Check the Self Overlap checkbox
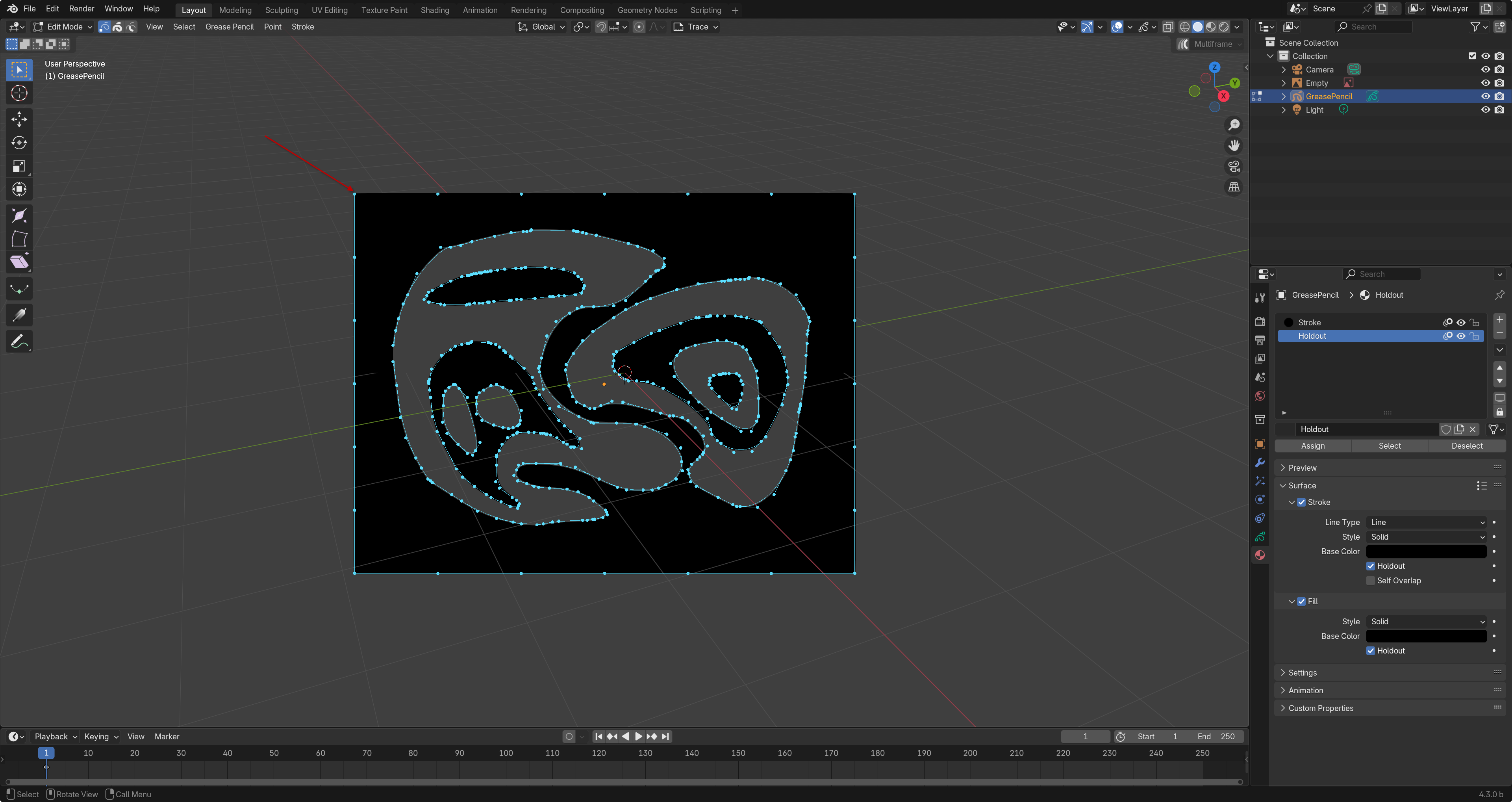Viewport: 1512px width, 802px height. click(x=1371, y=581)
